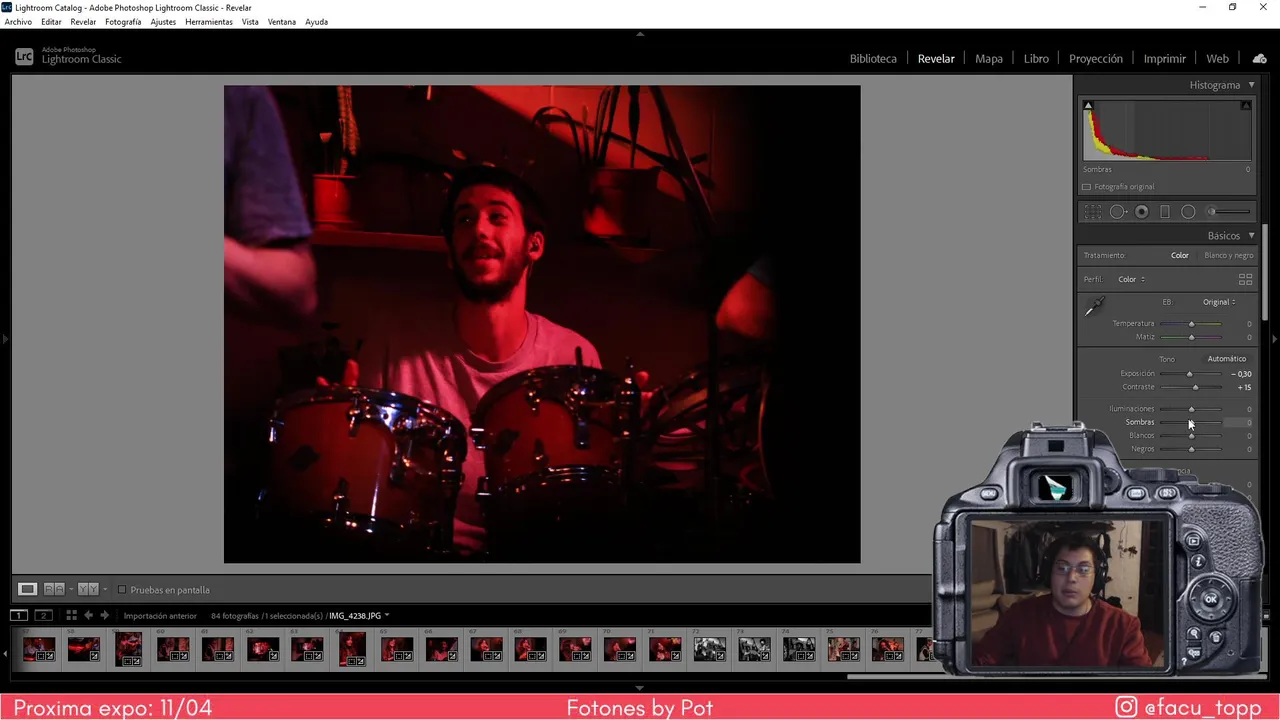Switch to the Biblioteca module
Screen dimensions: 1280x720
point(873,59)
